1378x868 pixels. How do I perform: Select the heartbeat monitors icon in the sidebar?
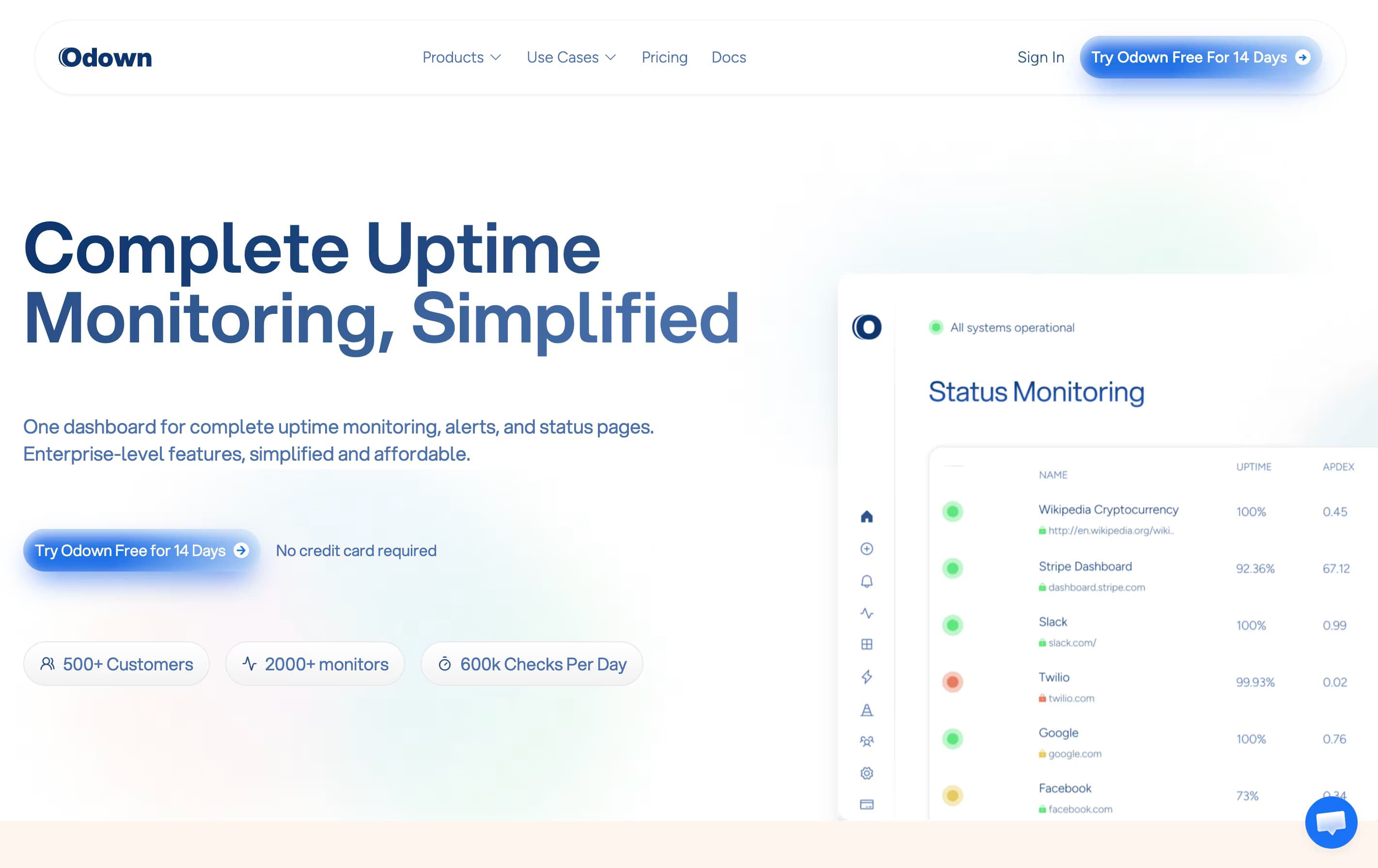click(x=867, y=613)
